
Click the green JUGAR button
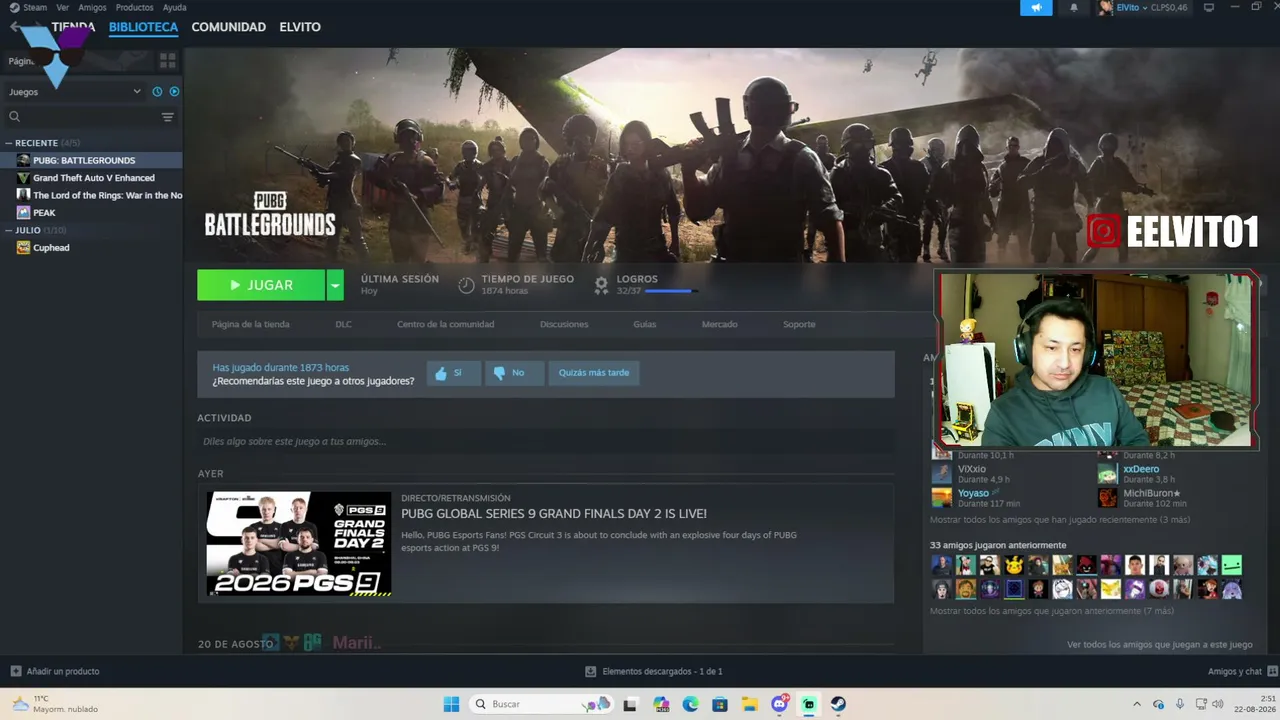click(261, 285)
